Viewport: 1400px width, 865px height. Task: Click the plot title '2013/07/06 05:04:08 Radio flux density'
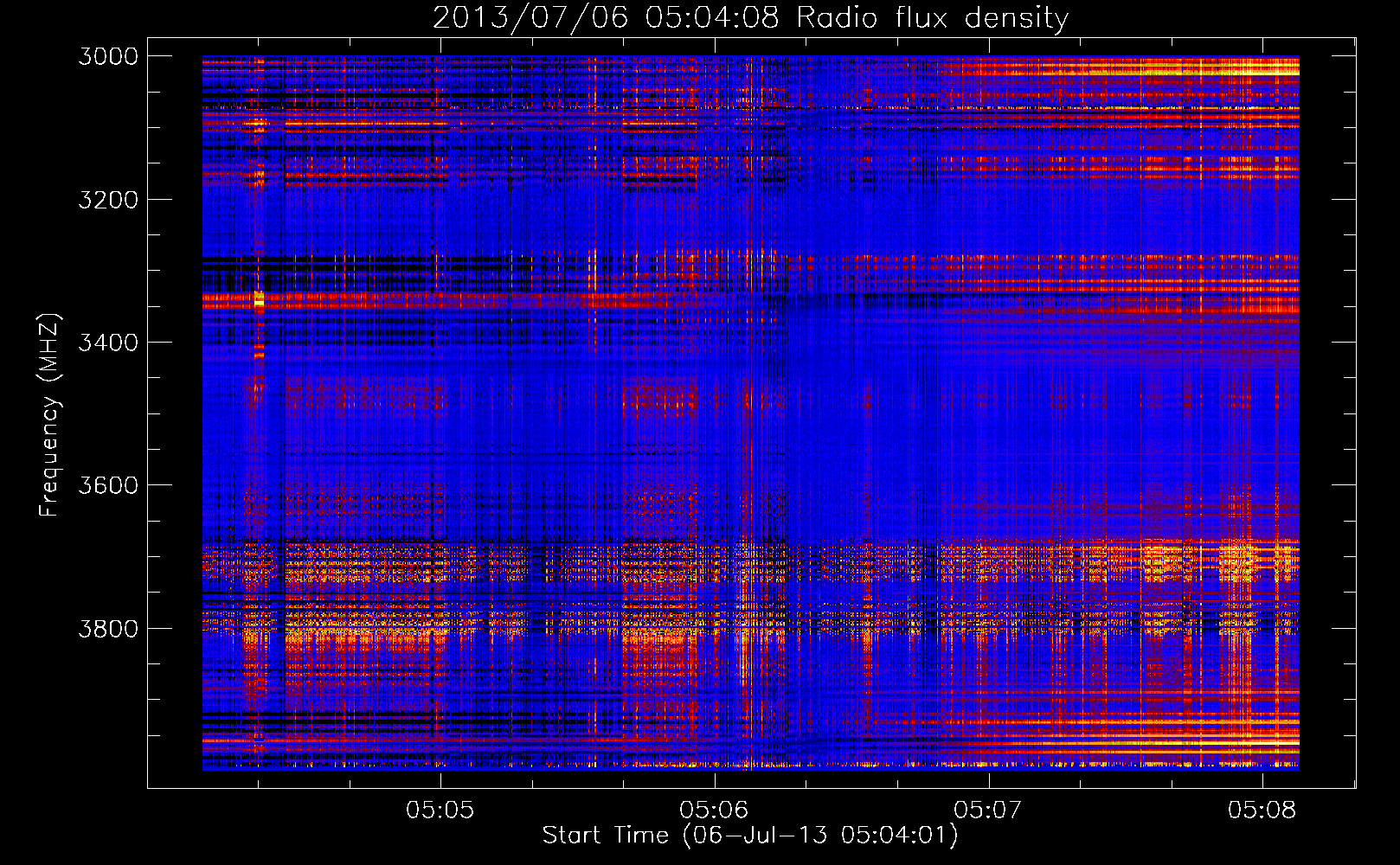coord(750,17)
